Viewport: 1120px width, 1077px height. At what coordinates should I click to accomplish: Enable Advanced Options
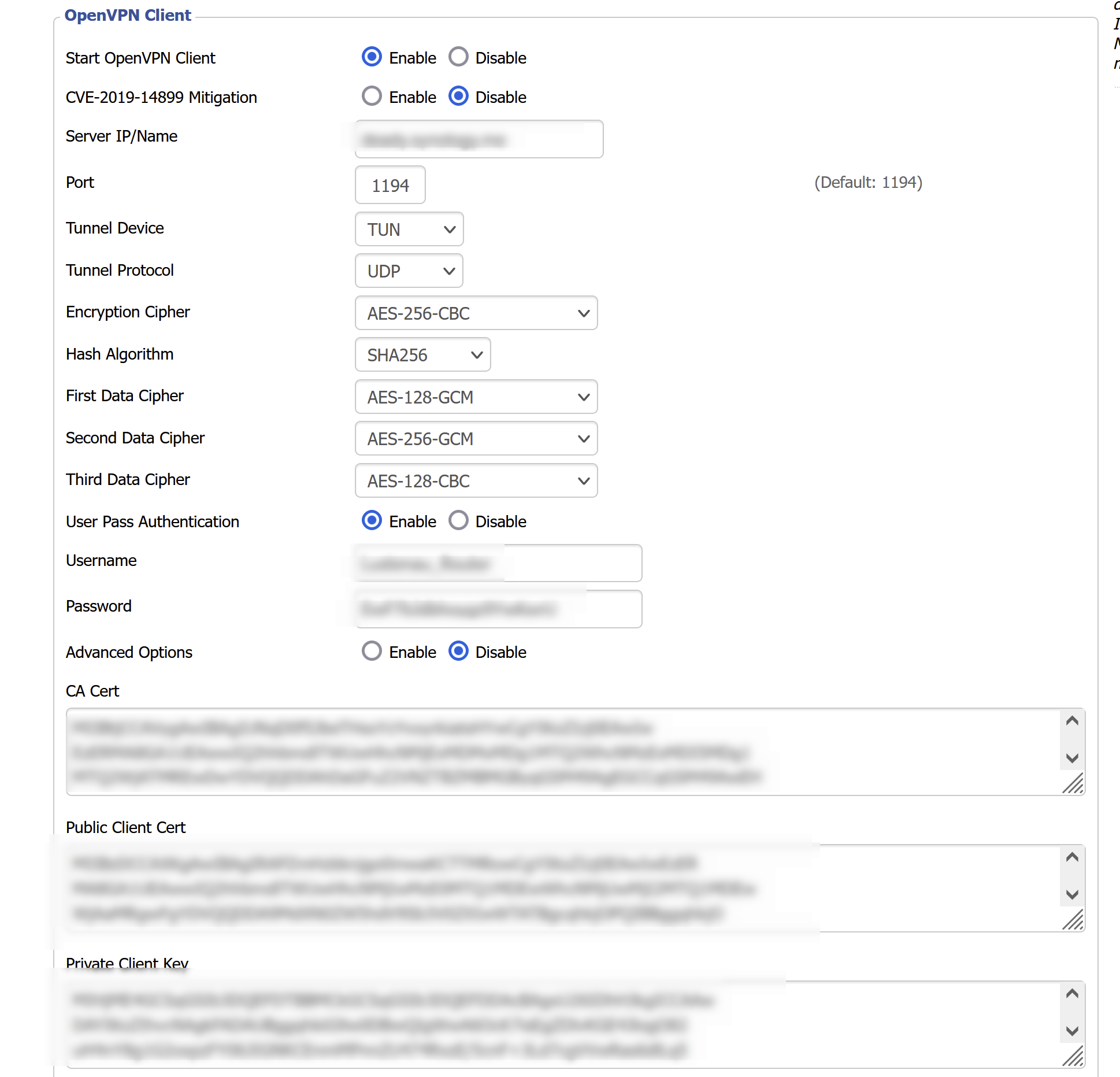[x=372, y=651]
